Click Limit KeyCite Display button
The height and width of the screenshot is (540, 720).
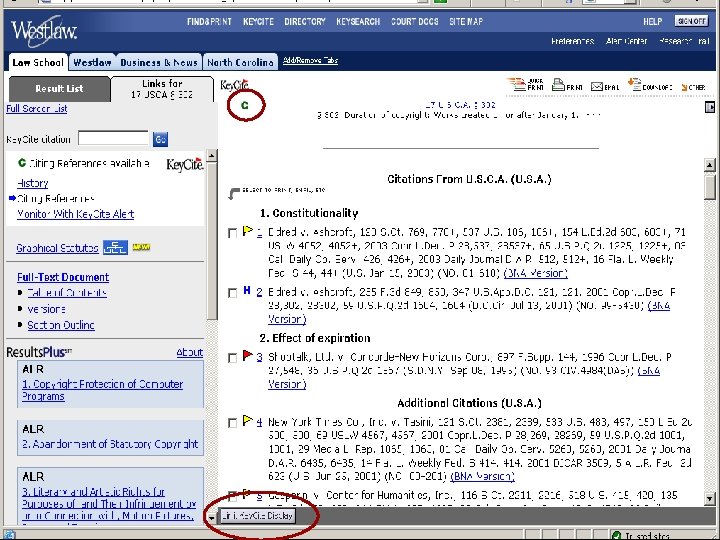pyautogui.click(x=257, y=516)
